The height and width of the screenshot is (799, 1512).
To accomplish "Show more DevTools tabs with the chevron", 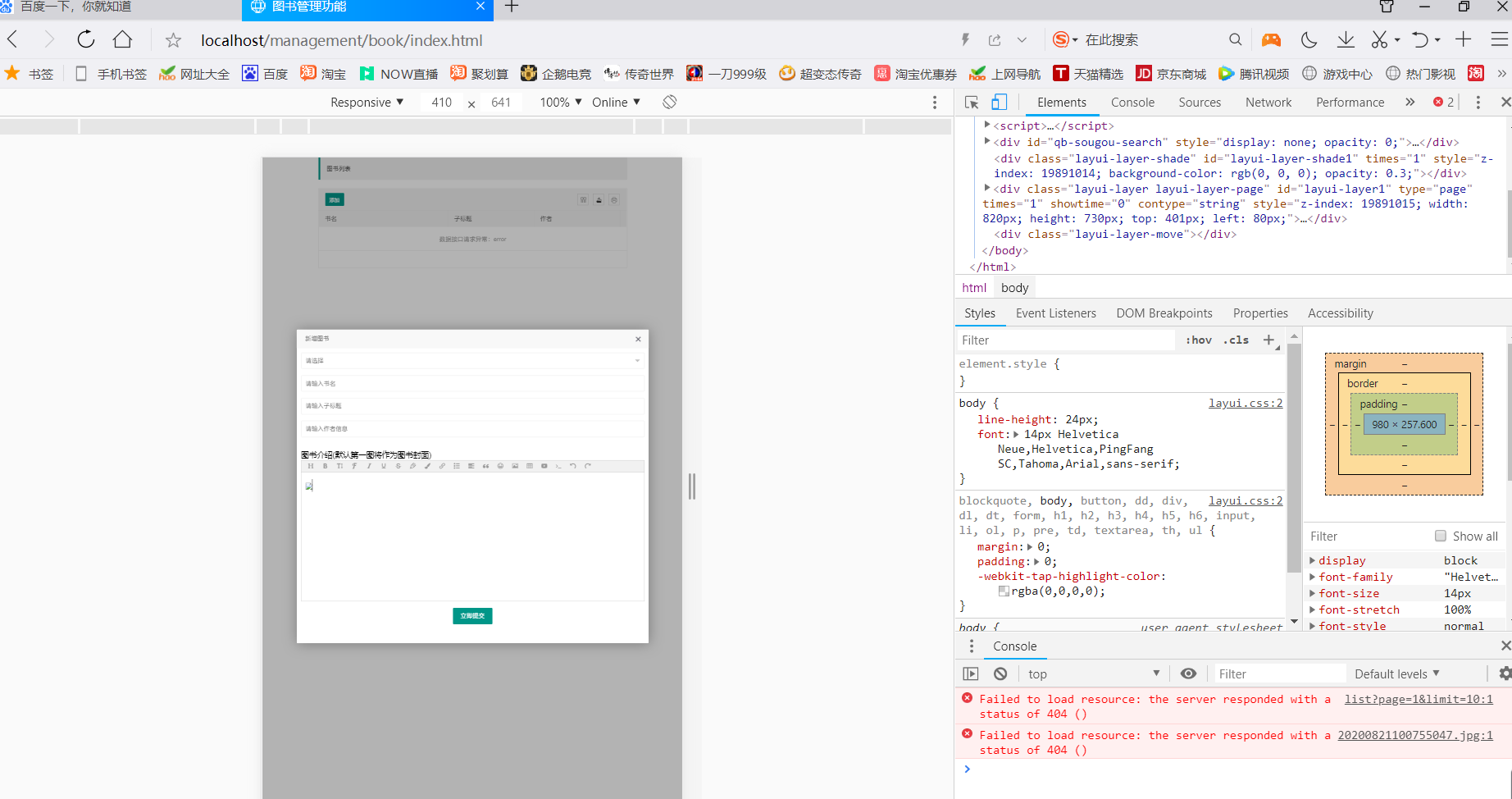I will tap(1410, 103).
